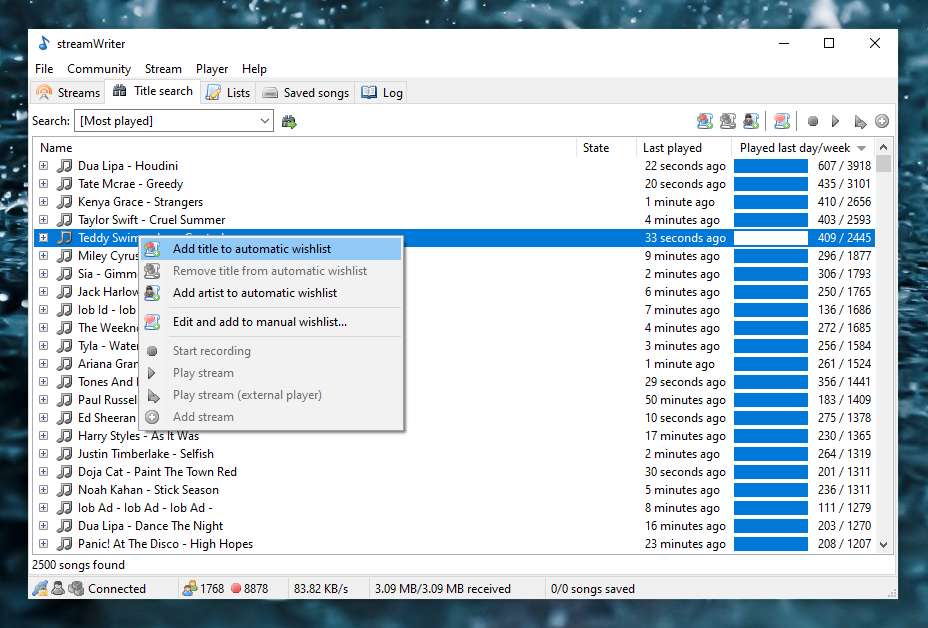Select the Doja Cat - Paint The Town Red row
This screenshot has width=928, height=628.
(x=454, y=472)
